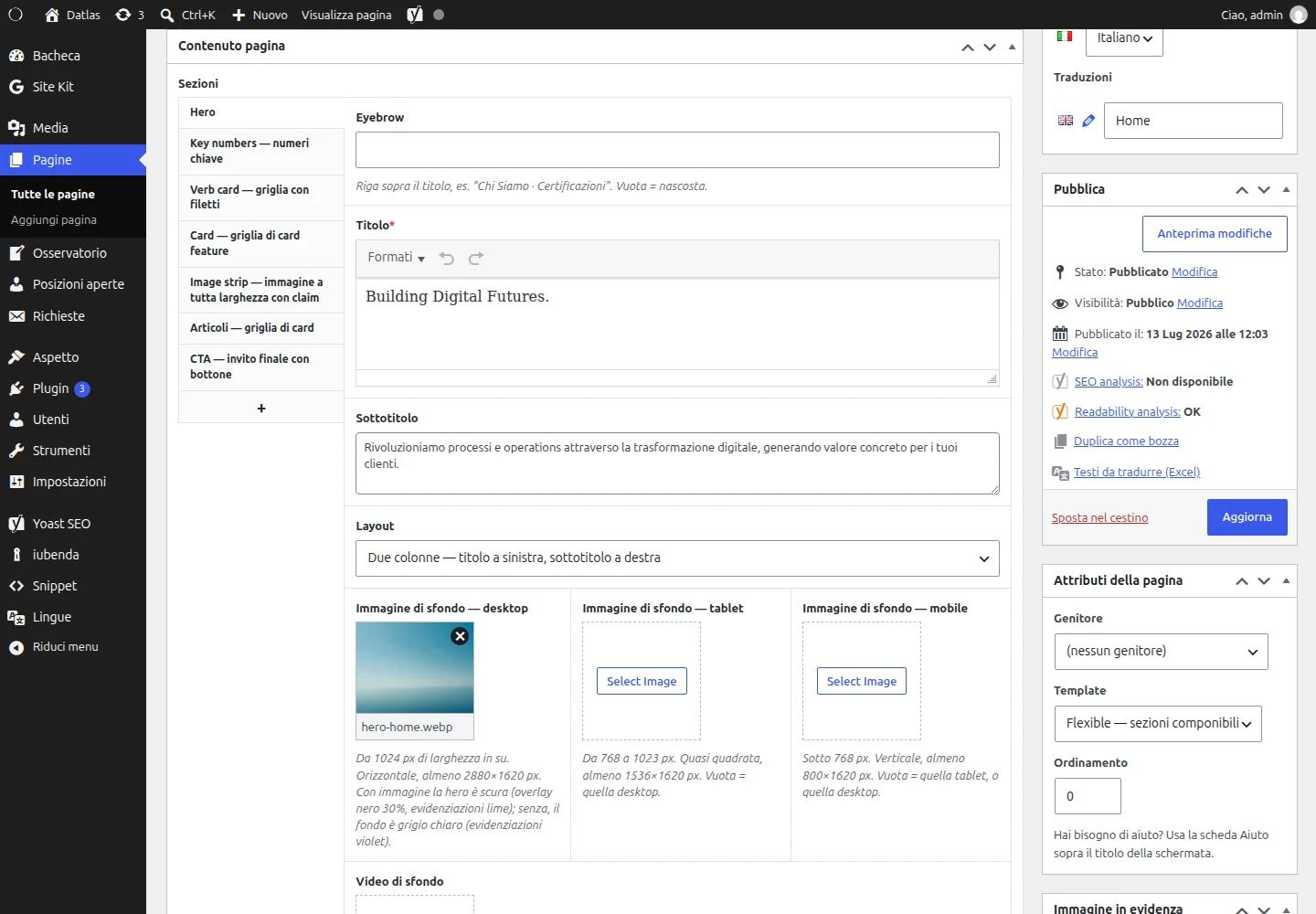
Task: Add a new section with plus button
Action: tap(261, 408)
